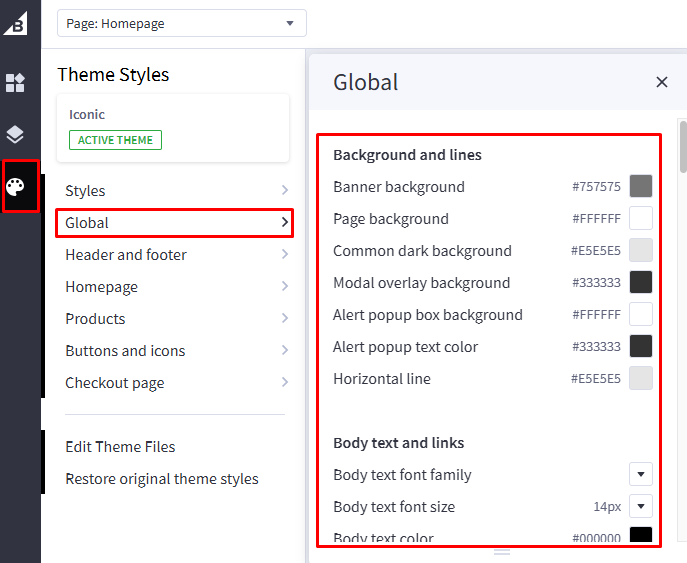Expand the Body text font family dropdown
This screenshot has width=687, height=563.
click(641, 475)
